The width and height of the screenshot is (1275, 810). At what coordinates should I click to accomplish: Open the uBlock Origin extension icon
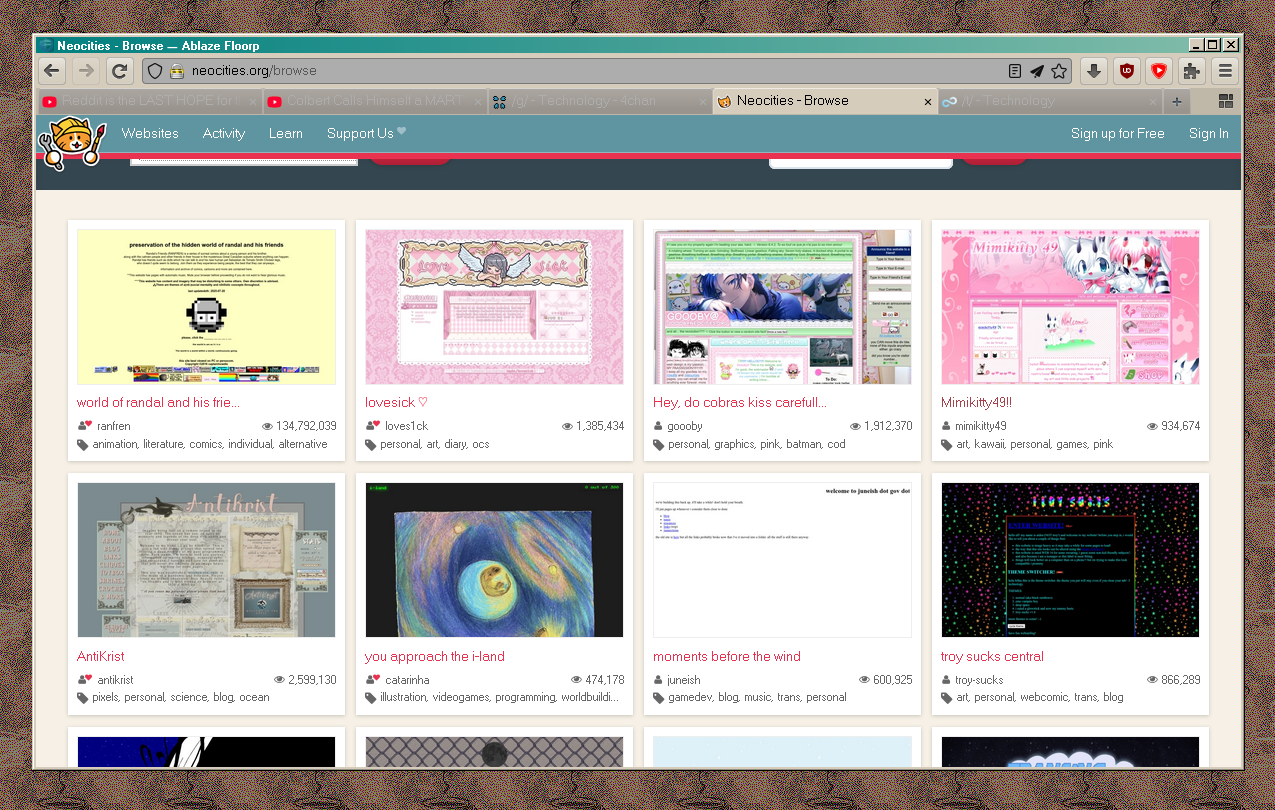tap(1127, 71)
